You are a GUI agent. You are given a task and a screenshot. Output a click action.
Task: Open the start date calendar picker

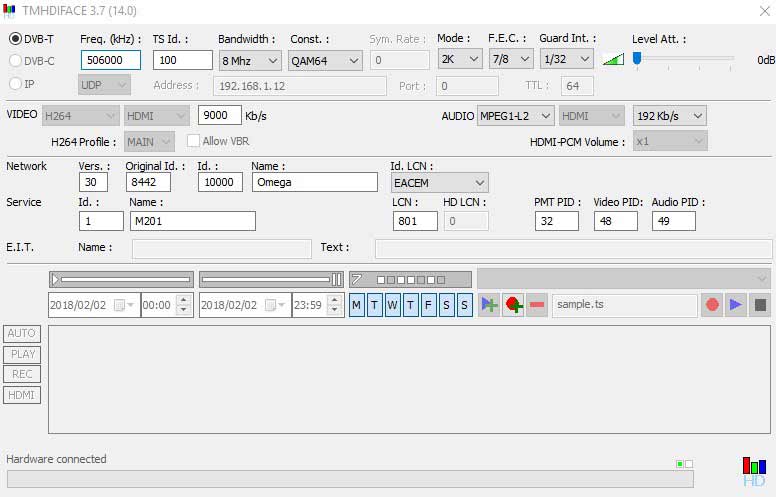pyautogui.click(x=121, y=305)
